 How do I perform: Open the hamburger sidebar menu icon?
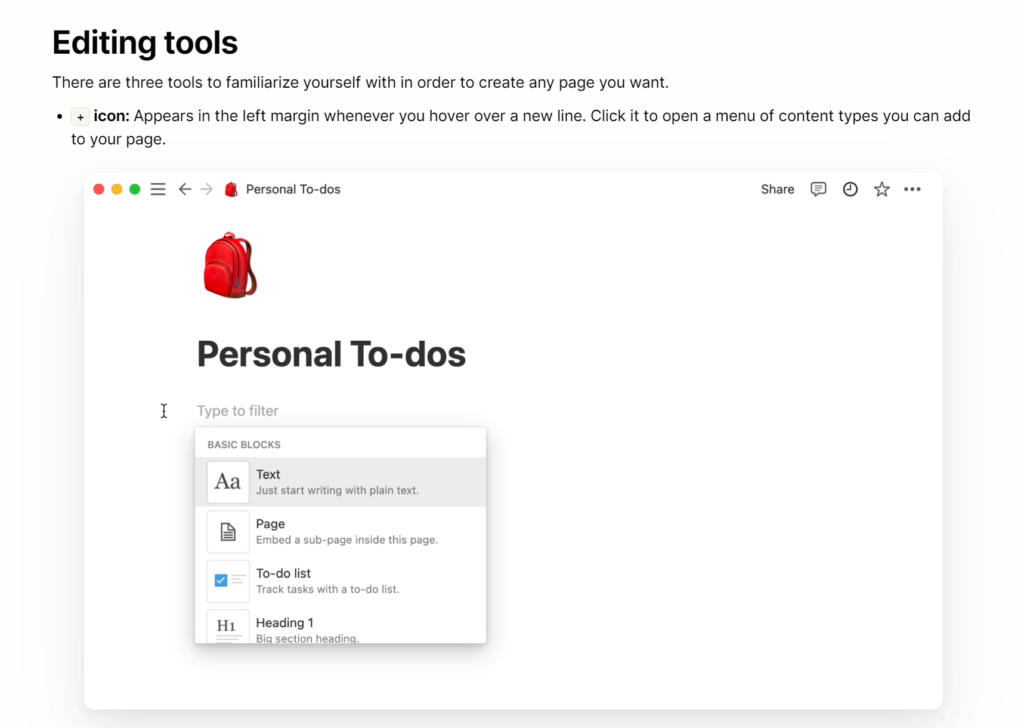point(158,189)
